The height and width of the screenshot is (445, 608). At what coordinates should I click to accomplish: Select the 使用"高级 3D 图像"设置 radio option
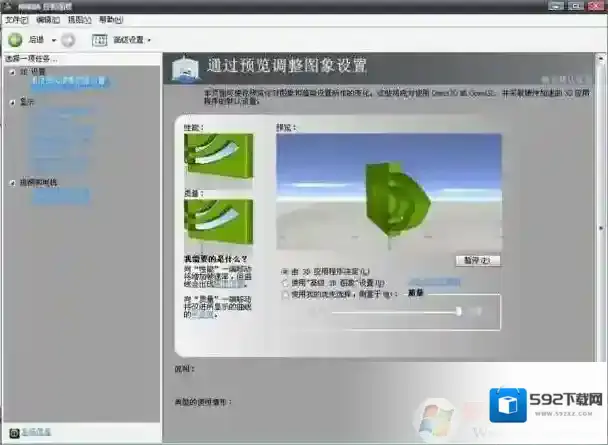pyautogui.click(x=286, y=283)
